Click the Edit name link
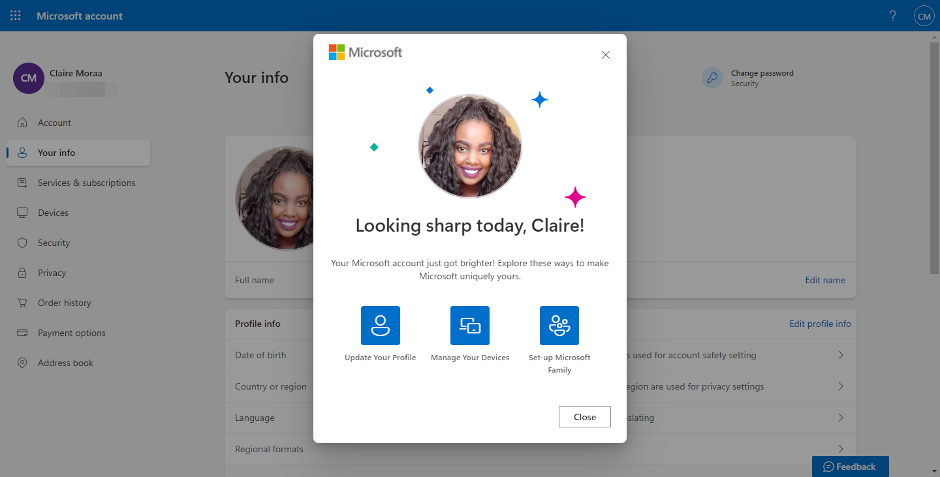940x477 pixels. tap(825, 280)
